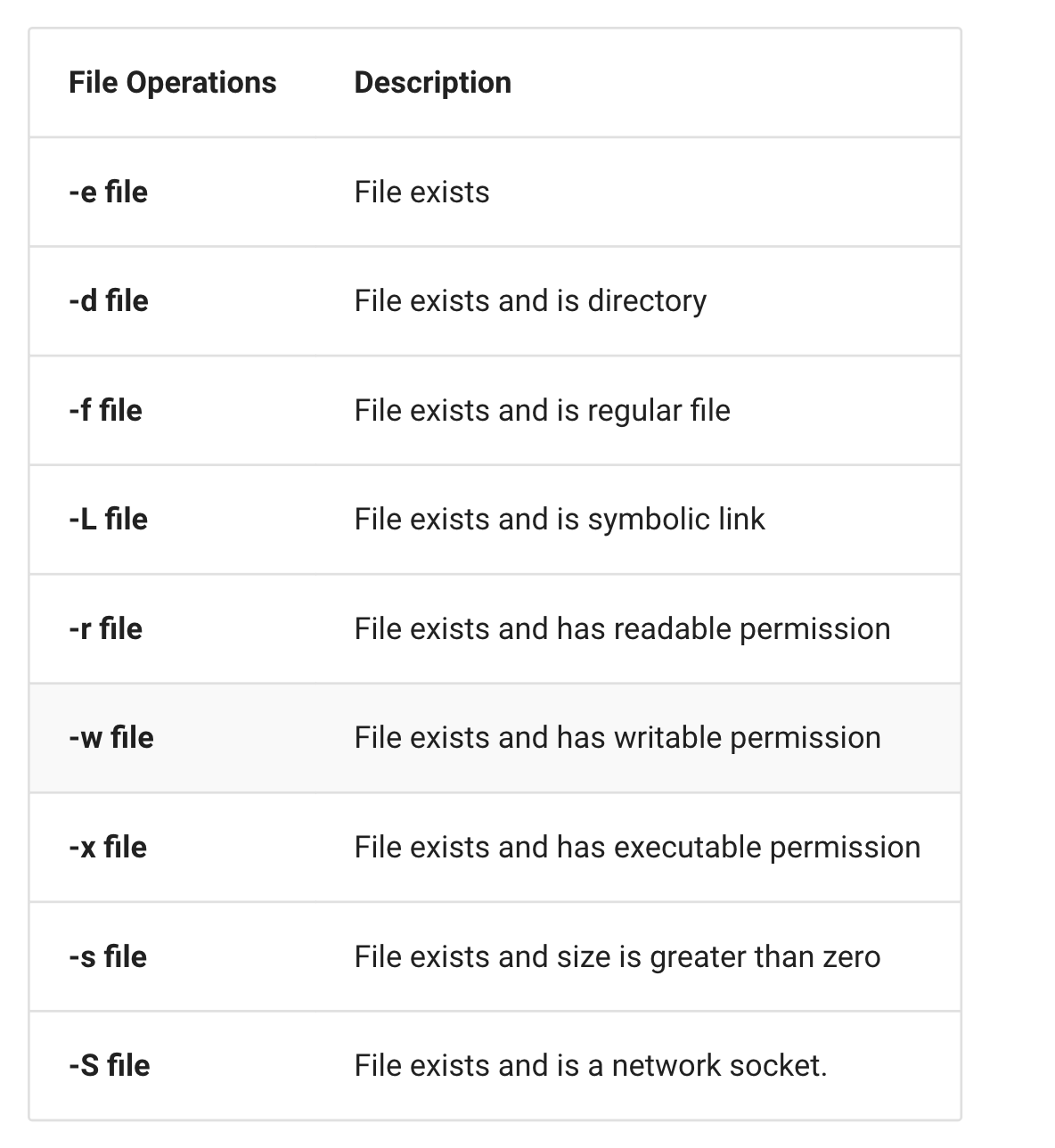The height and width of the screenshot is (1148, 1055).
Task: Select the uppercase "-S file" operation cell
Action: [x=109, y=1066]
